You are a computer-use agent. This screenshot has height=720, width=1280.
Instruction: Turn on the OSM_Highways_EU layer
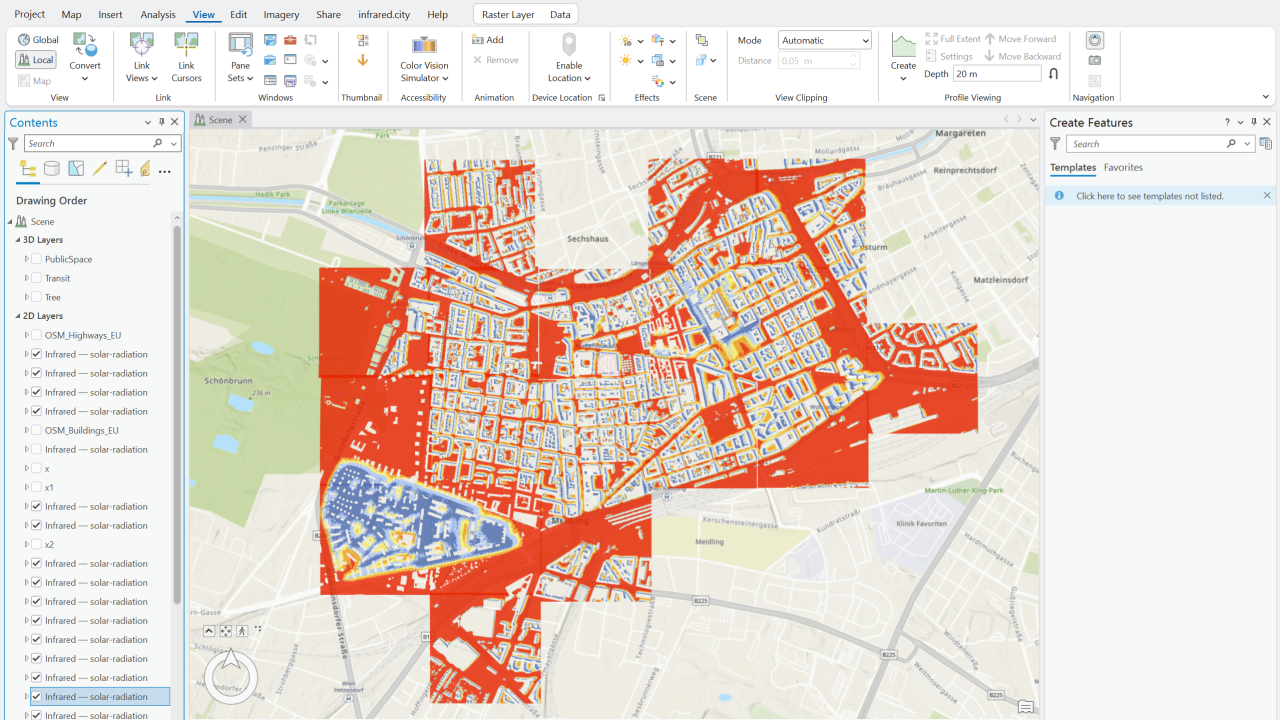(37, 335)
